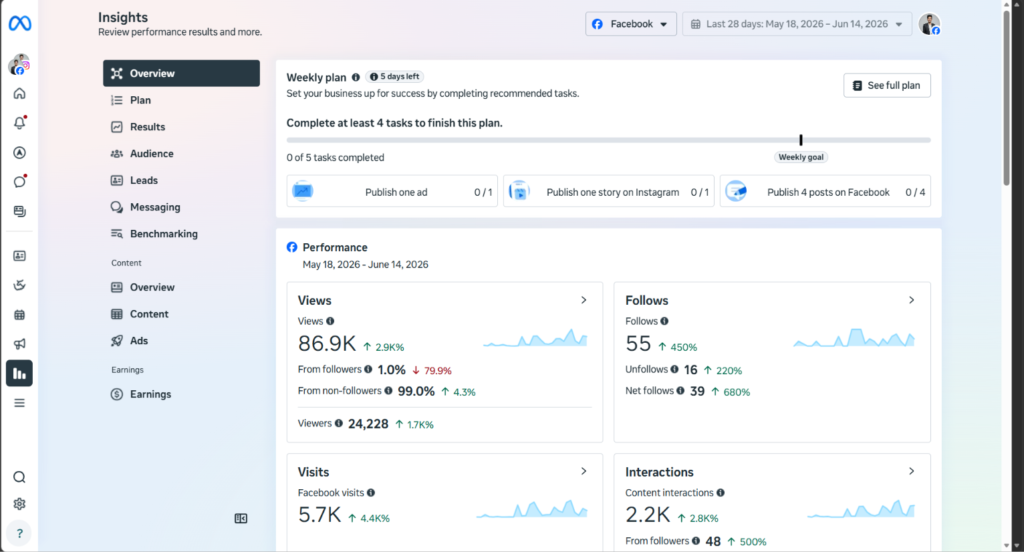Open Benchmarking in Insights menu
This screenshot has height=552, width=1024.
tap(182, 234)
